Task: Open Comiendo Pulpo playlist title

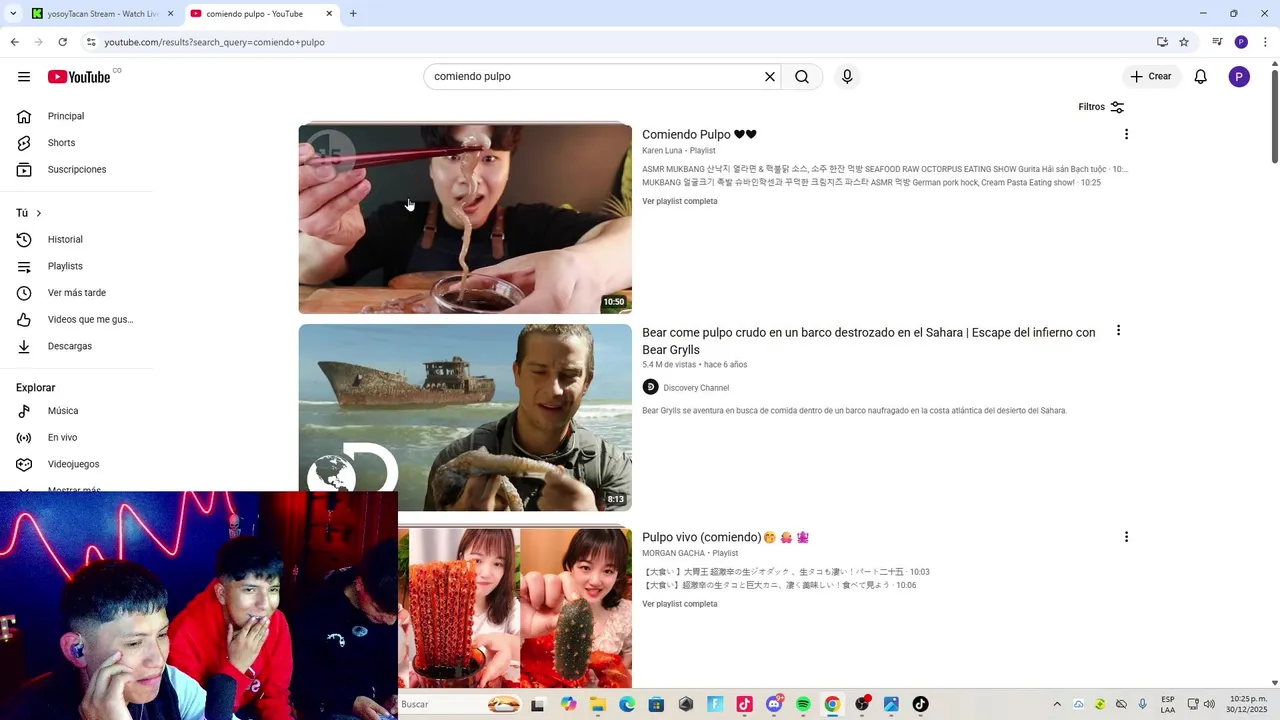Action: pyautogui.click(x=699, y=135)
